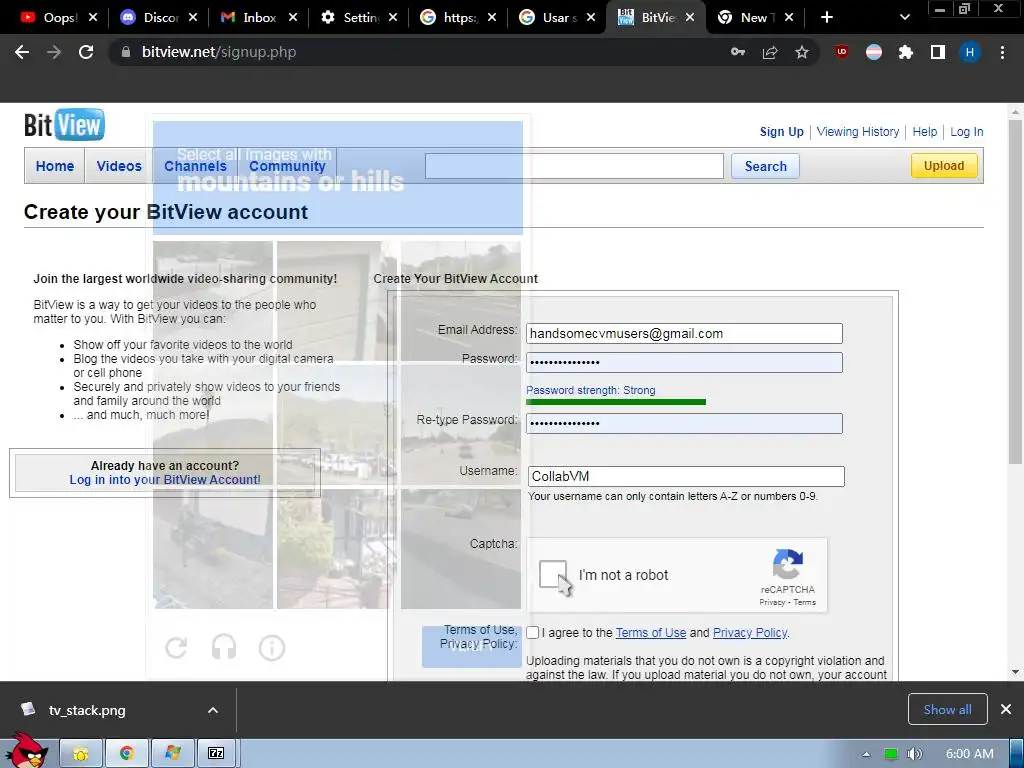1024x768 pixels.
Task: Go back with the browser back arrow
Action: [22, 52]
